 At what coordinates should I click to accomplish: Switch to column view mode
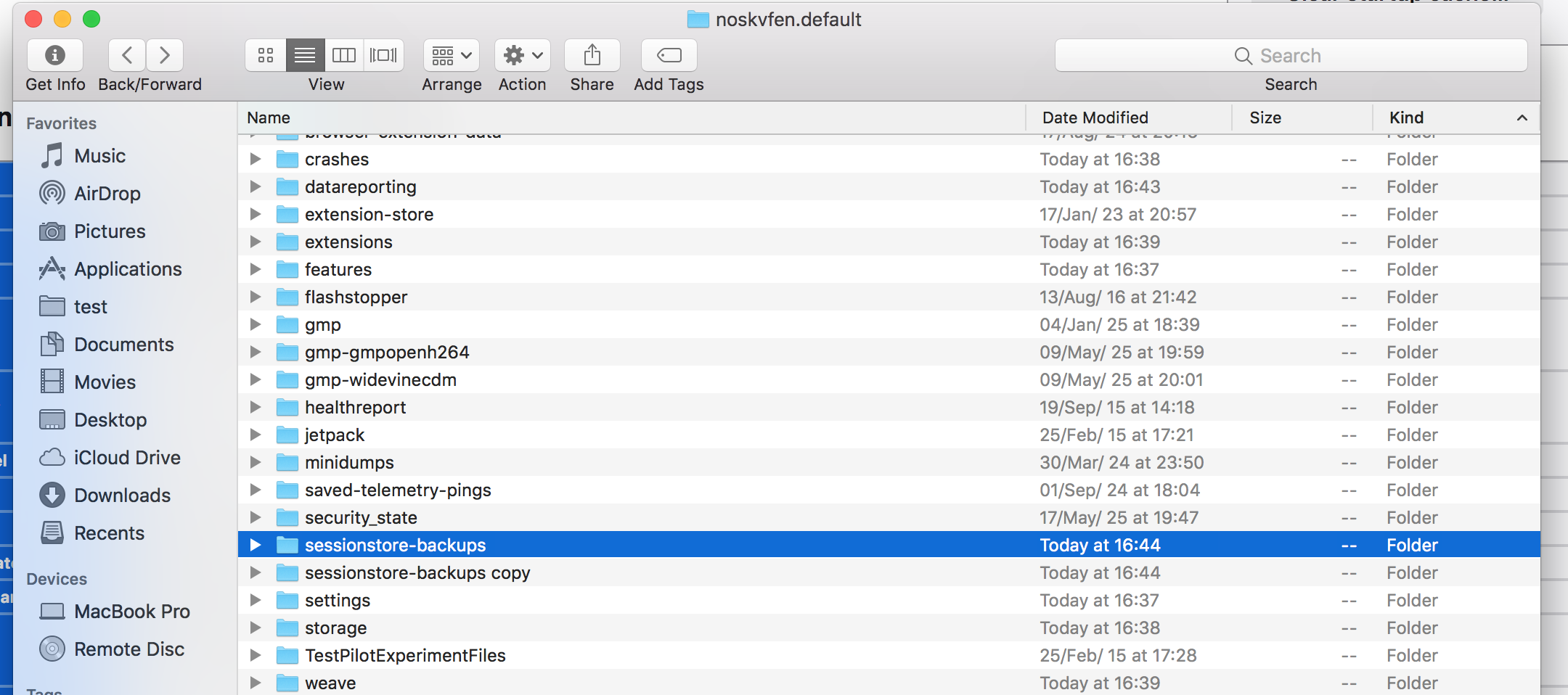(x=344, y=56)
